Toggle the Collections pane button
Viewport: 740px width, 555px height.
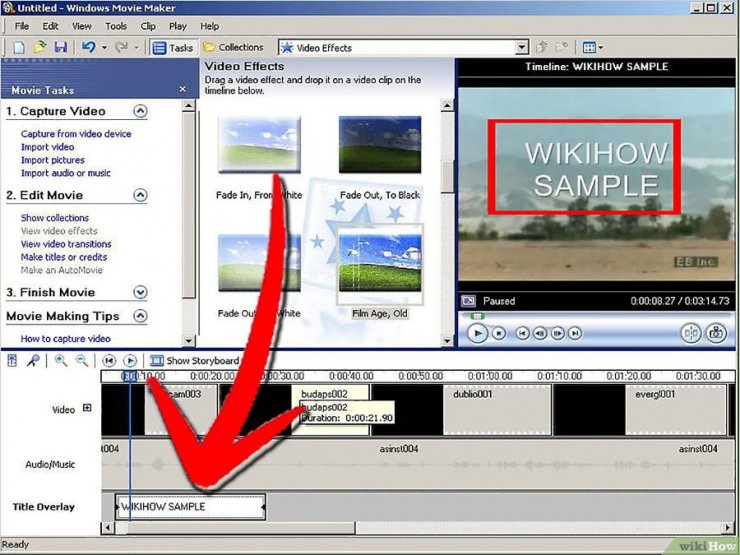(233, 47)
